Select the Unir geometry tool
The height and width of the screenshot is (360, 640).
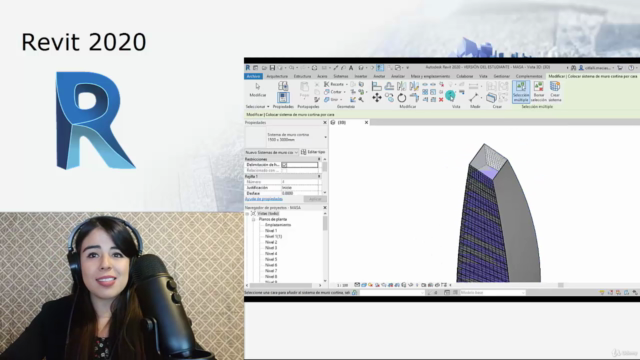coord(331,100)
